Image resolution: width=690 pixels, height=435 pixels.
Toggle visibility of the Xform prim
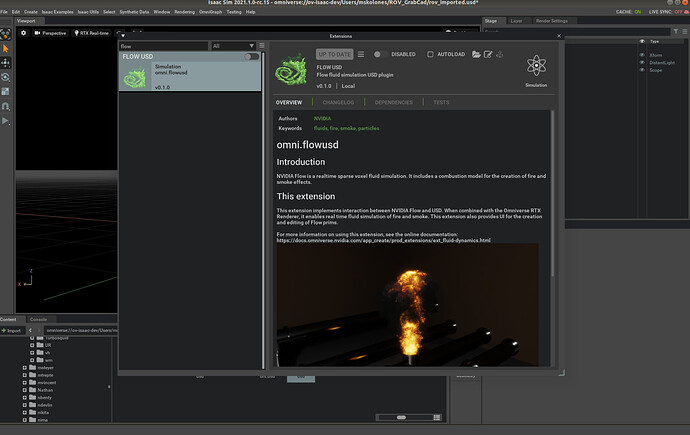click(642, 55)
